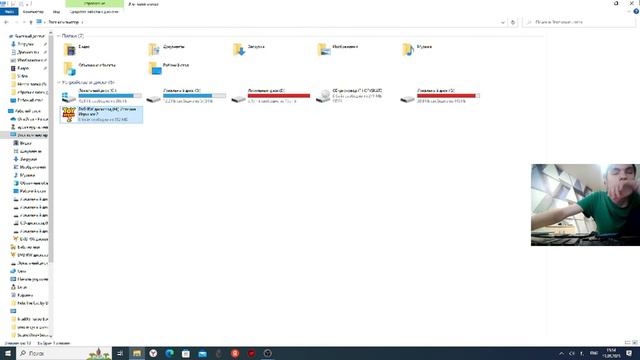
Task: Select the DVD RW drive with Toy Story icon
Action: pos(101,114)
